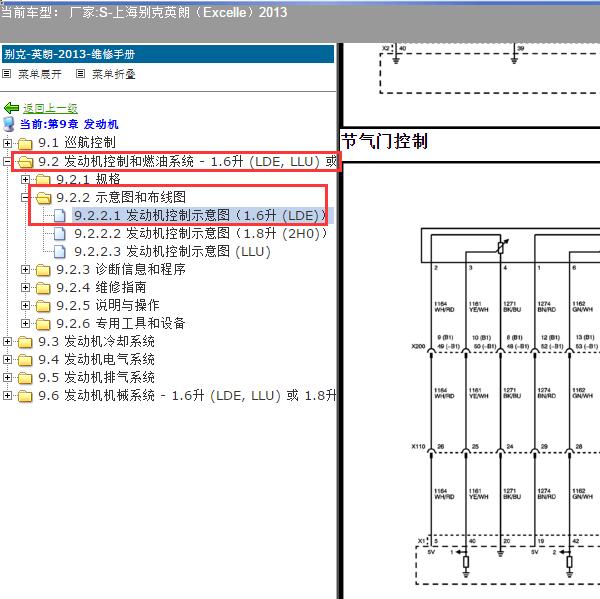This screenshot has width=600, height=599.
Task: Click 菜单展开 text button
Action: click(40, 74)
